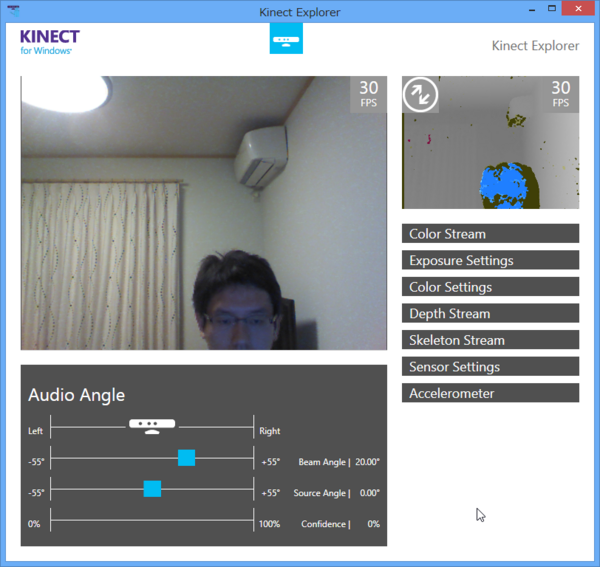
Task: Expand the Exposure Settings section
Action: pyautogui.click(x=490, y=260)
